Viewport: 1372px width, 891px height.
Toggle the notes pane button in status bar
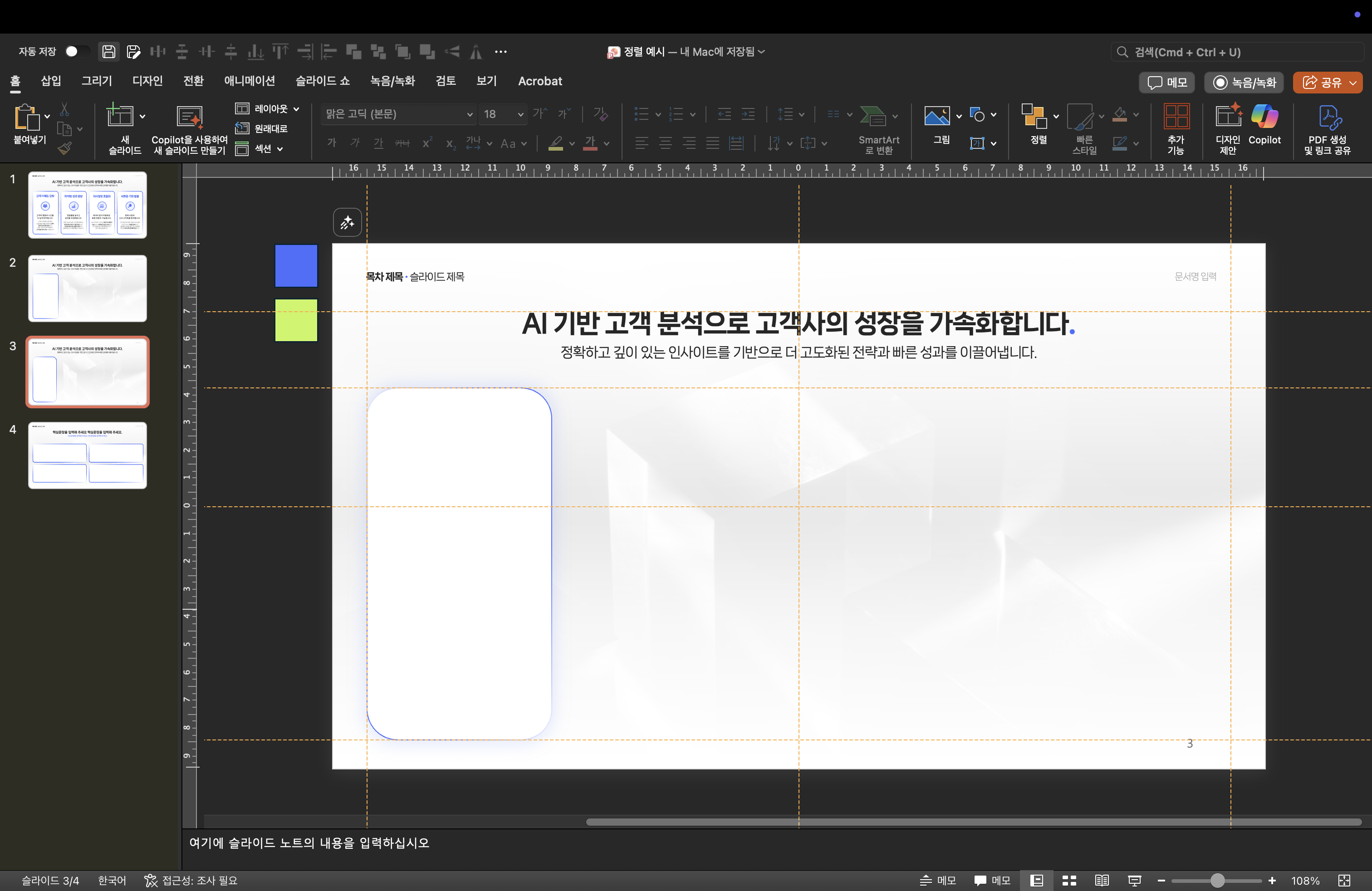pos(937,880)
